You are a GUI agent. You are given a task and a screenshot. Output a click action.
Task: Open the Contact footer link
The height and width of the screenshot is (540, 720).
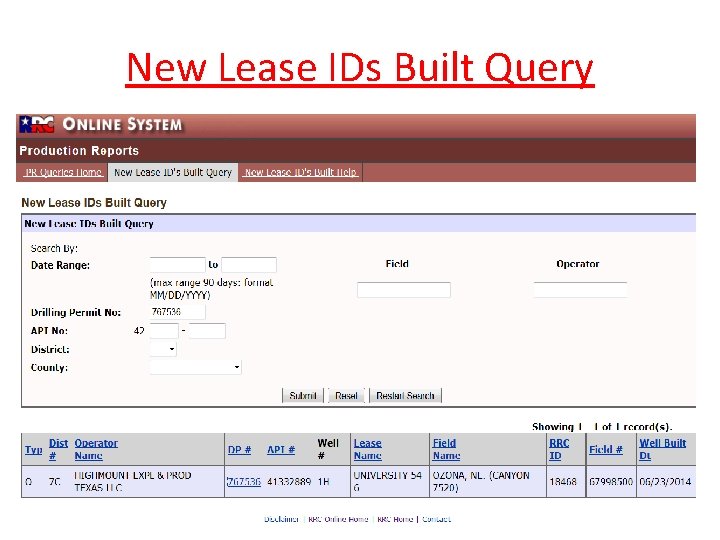[x=436, y=519]
